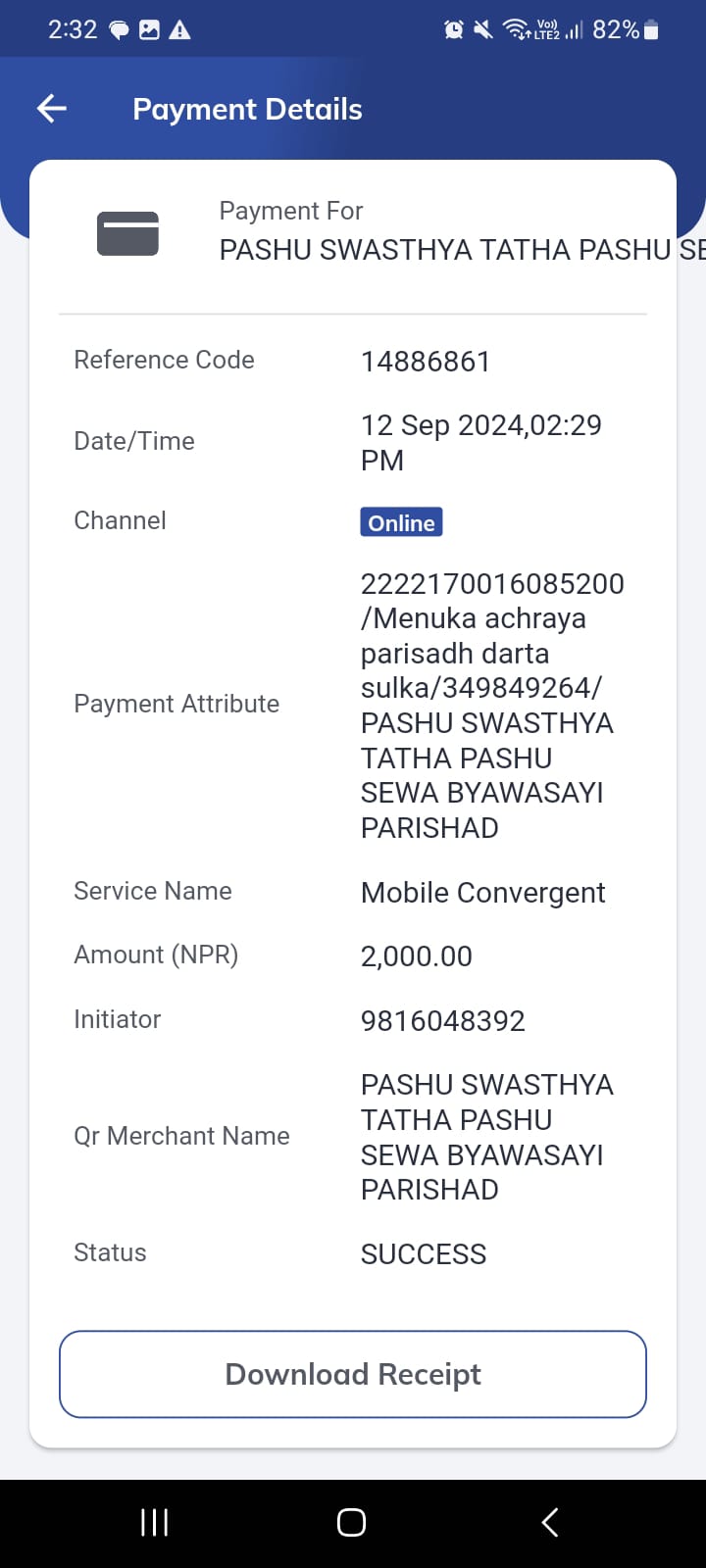Tap the Android home button
This screenshot has height=1568, width=706.
click(x=352, y=1522)
